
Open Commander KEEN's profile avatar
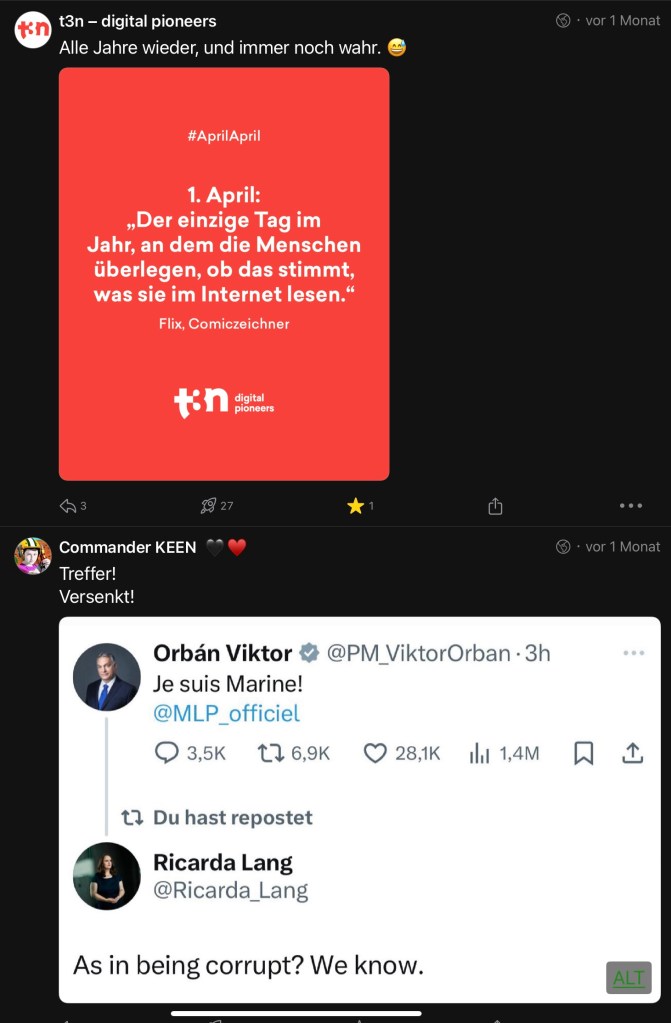[x=33, y=556]
